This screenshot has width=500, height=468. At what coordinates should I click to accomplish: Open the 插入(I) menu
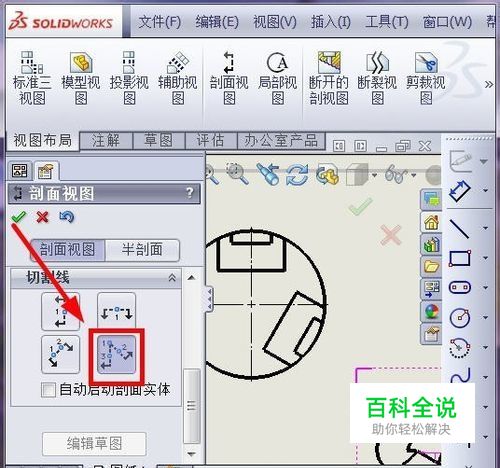click(x=331, y=22)
